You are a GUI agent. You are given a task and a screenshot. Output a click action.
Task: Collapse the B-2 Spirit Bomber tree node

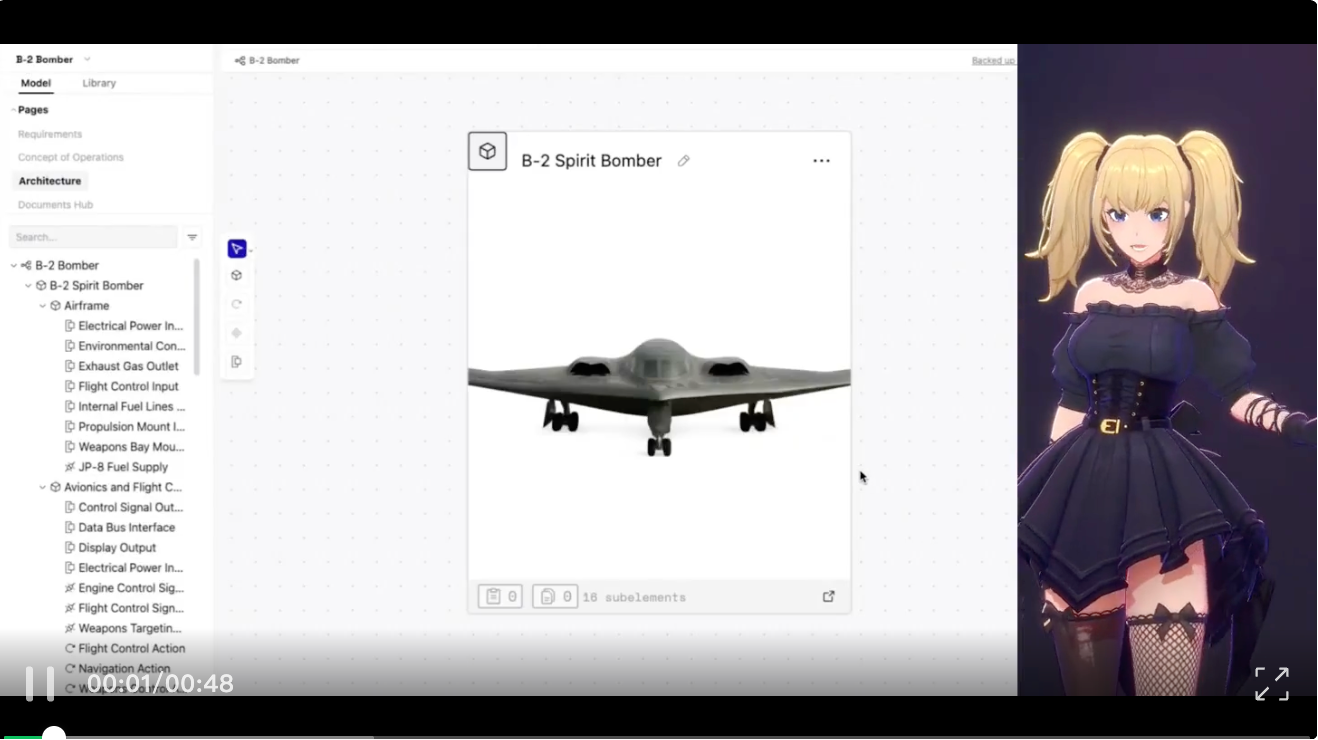point(28,286)
